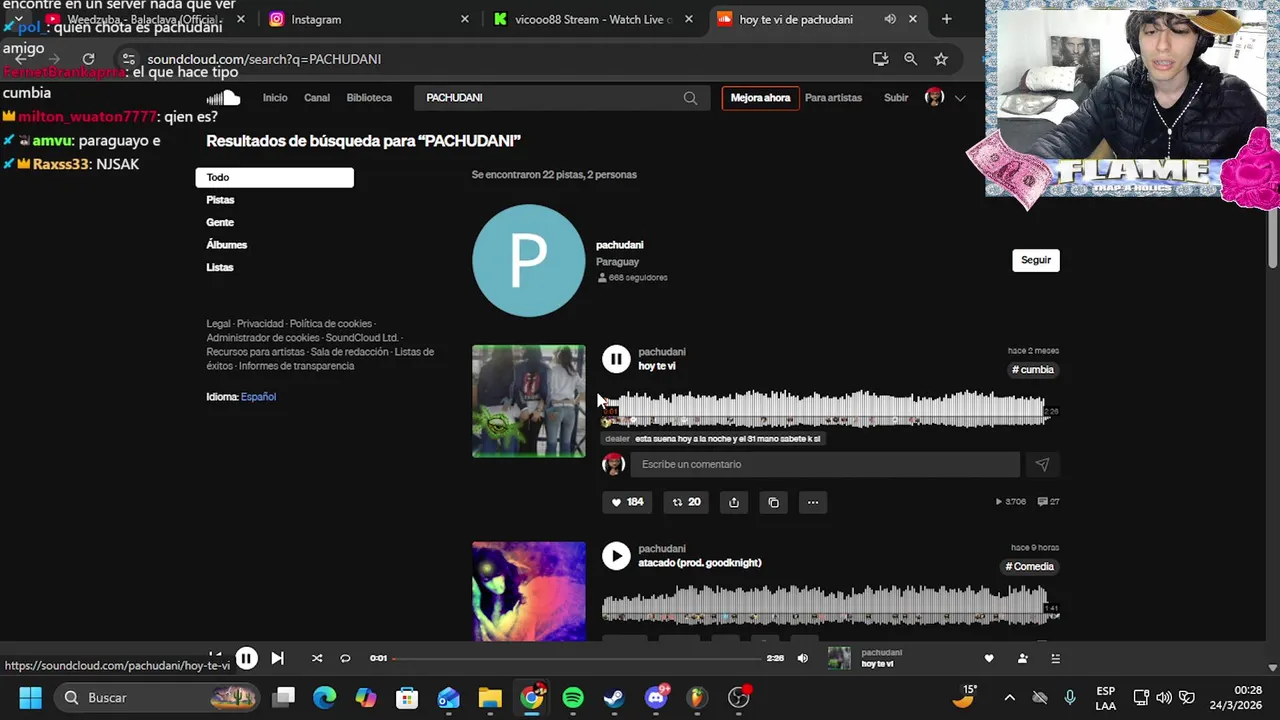Open Biblioteca in SoundCloud nav
The height and width of the screenshot is (720, 1280).
click(369, 97)
